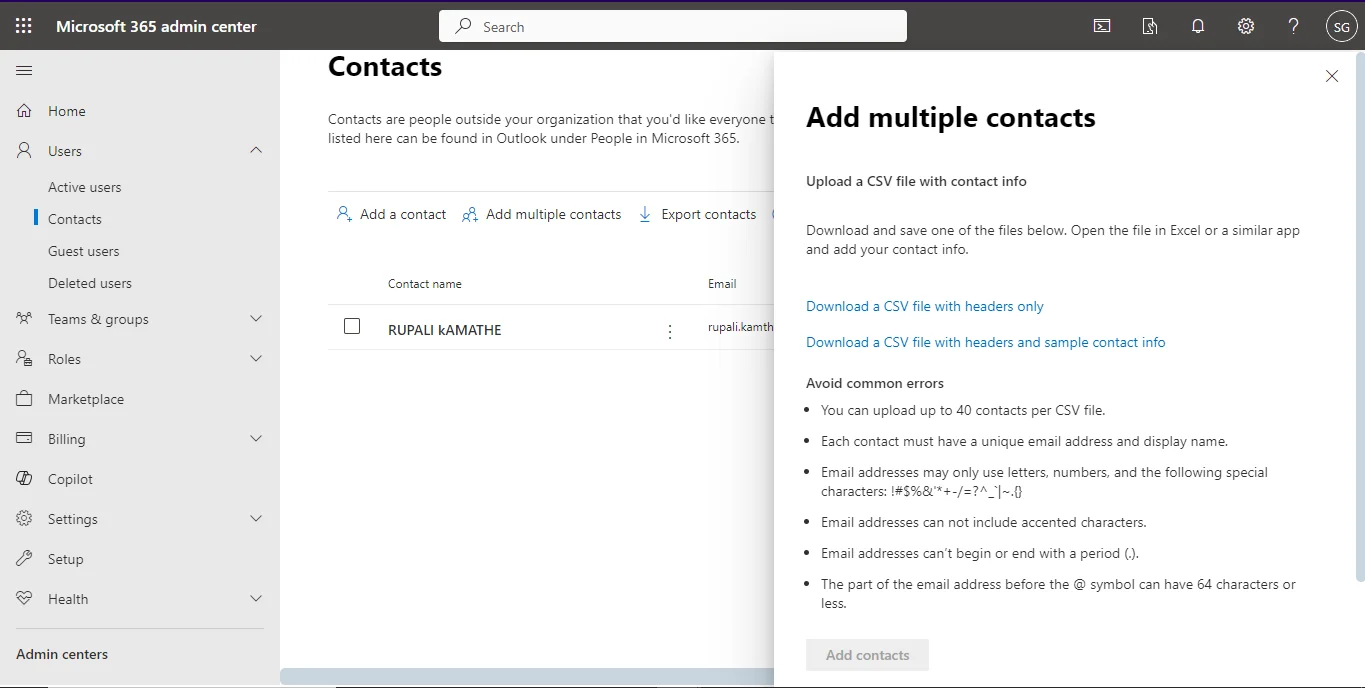1365x688 pixels.
Task: Open Guest users page
Action: click(x=84, y=251)
